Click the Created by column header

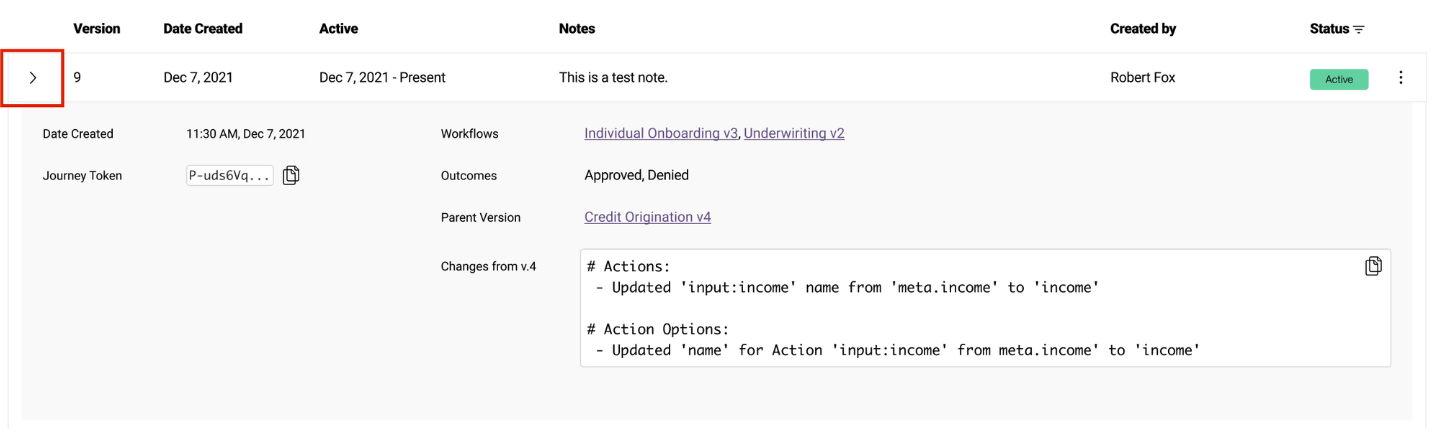tap(1142, 29)
